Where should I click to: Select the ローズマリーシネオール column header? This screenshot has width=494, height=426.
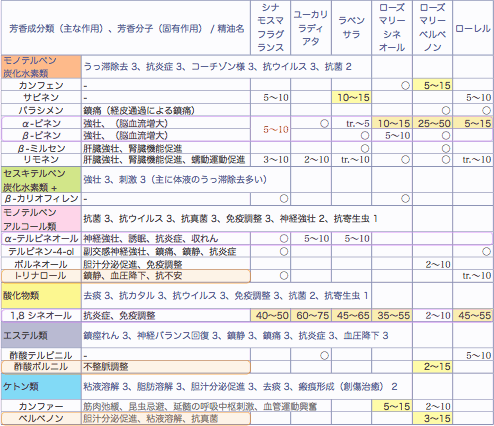click(x=392, y=28)
